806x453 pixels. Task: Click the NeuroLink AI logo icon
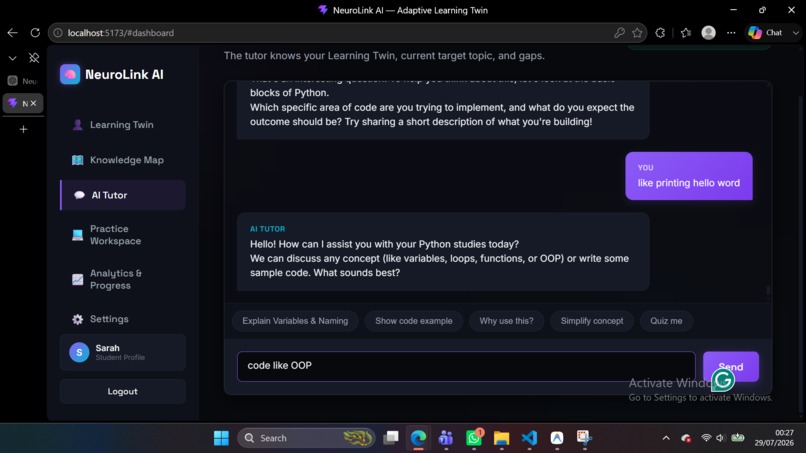pos(70,75)
